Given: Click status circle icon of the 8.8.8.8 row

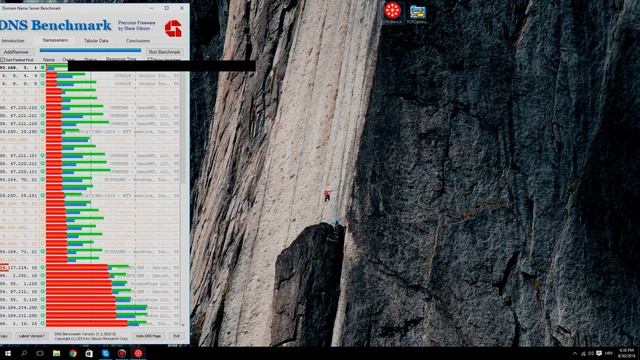Looking at the screenshot, I should tap(42, 84).
